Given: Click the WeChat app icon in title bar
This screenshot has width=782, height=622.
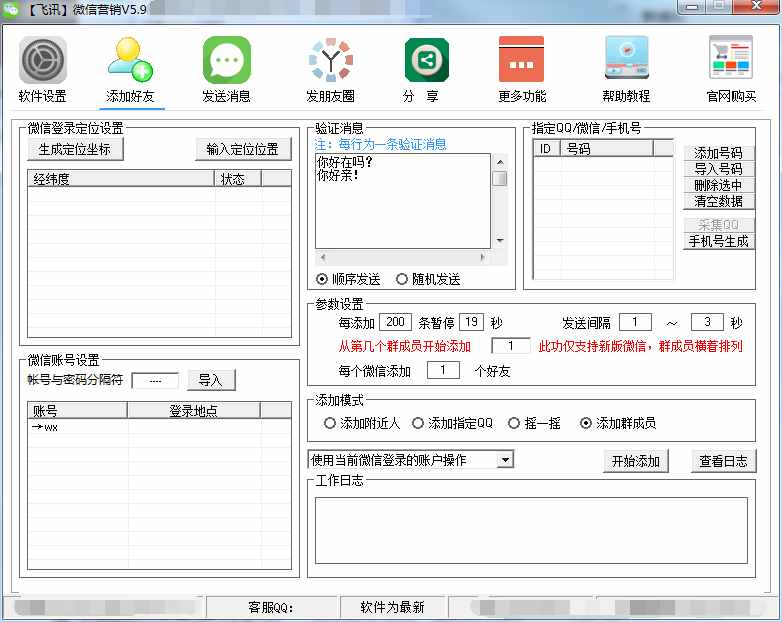Looking at the screenshot, I should pyautogui.click(x=10, y=8).
